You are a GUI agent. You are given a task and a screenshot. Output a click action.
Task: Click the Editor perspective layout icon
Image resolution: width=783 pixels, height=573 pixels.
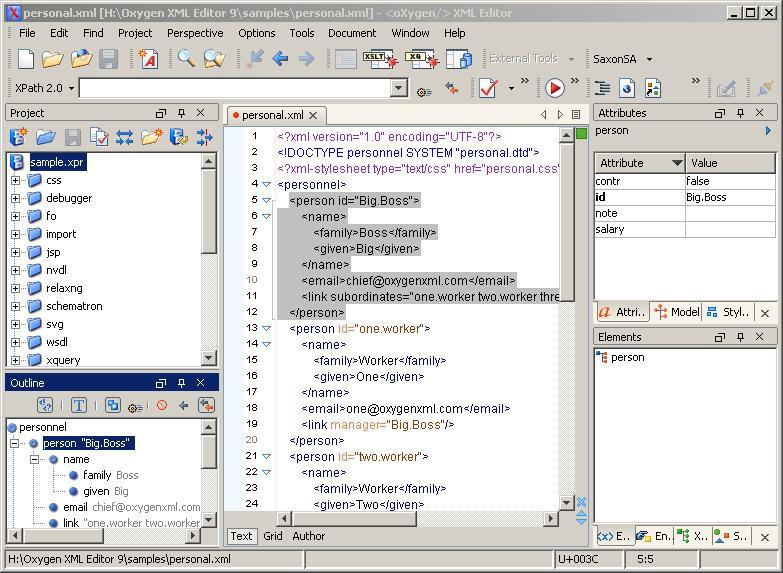tap(346, 59)
